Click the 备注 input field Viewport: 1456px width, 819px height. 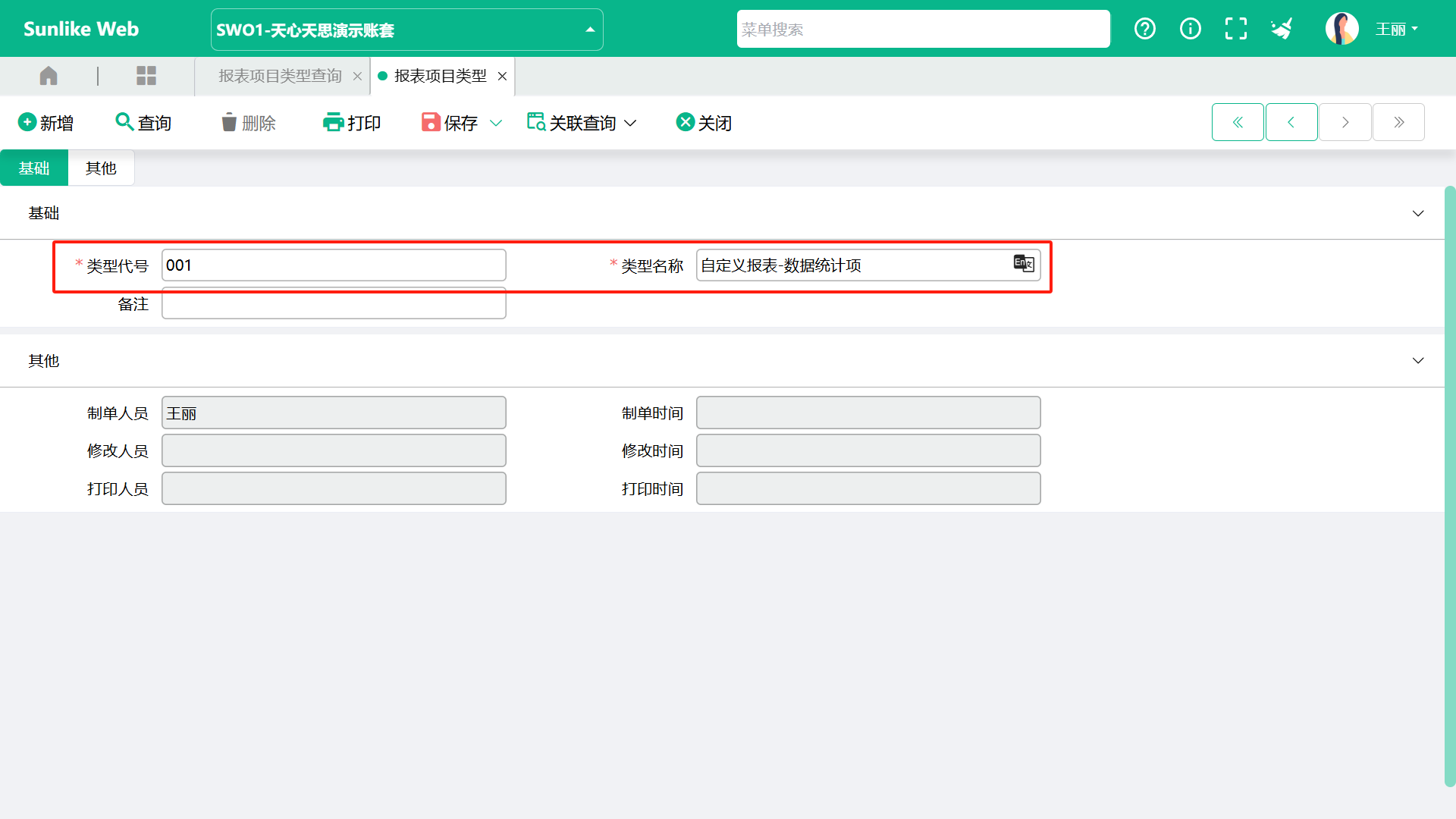coord(334,303)
